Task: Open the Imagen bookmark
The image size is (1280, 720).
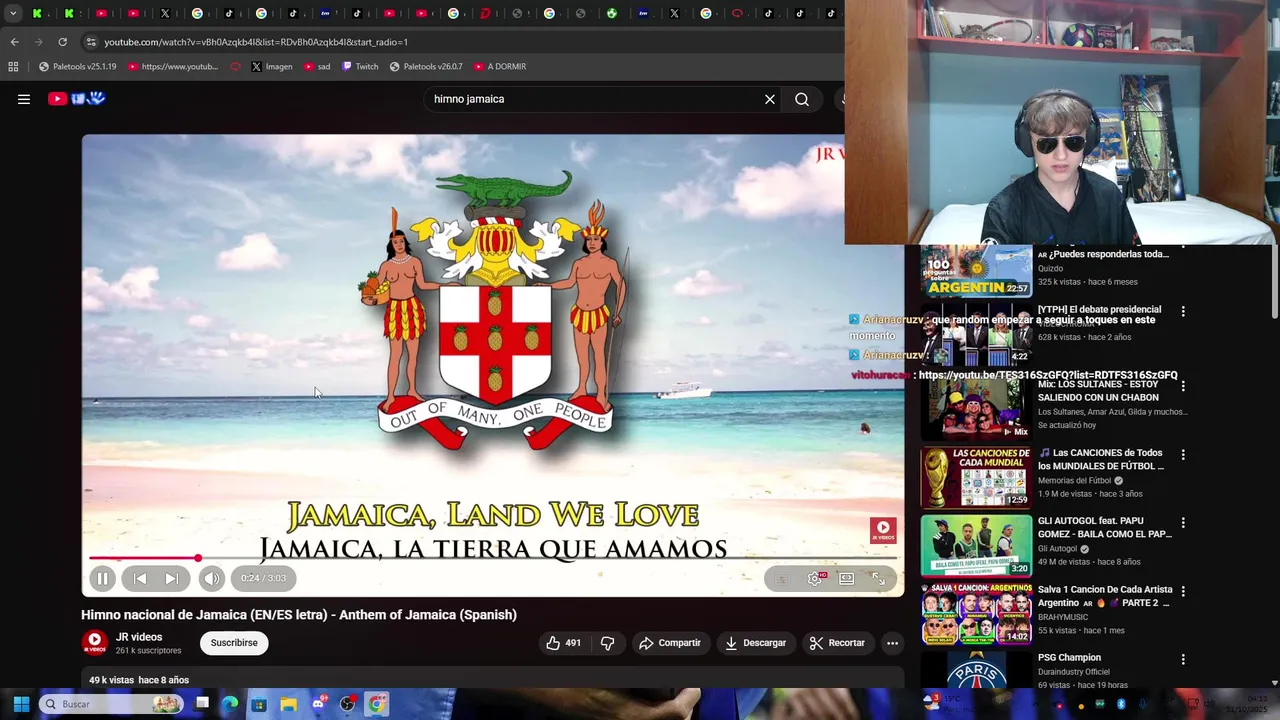Action: (272, 67)
